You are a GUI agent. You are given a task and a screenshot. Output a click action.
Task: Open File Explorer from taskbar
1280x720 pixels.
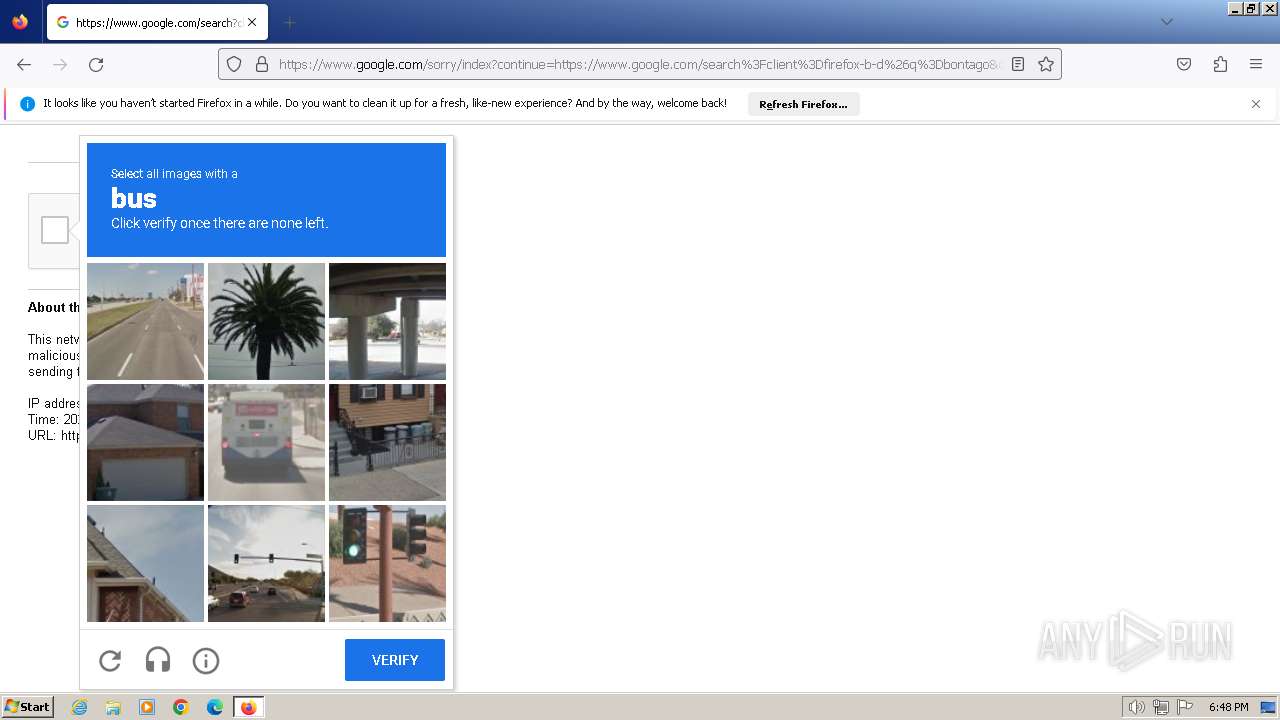(x=113, y=707)
